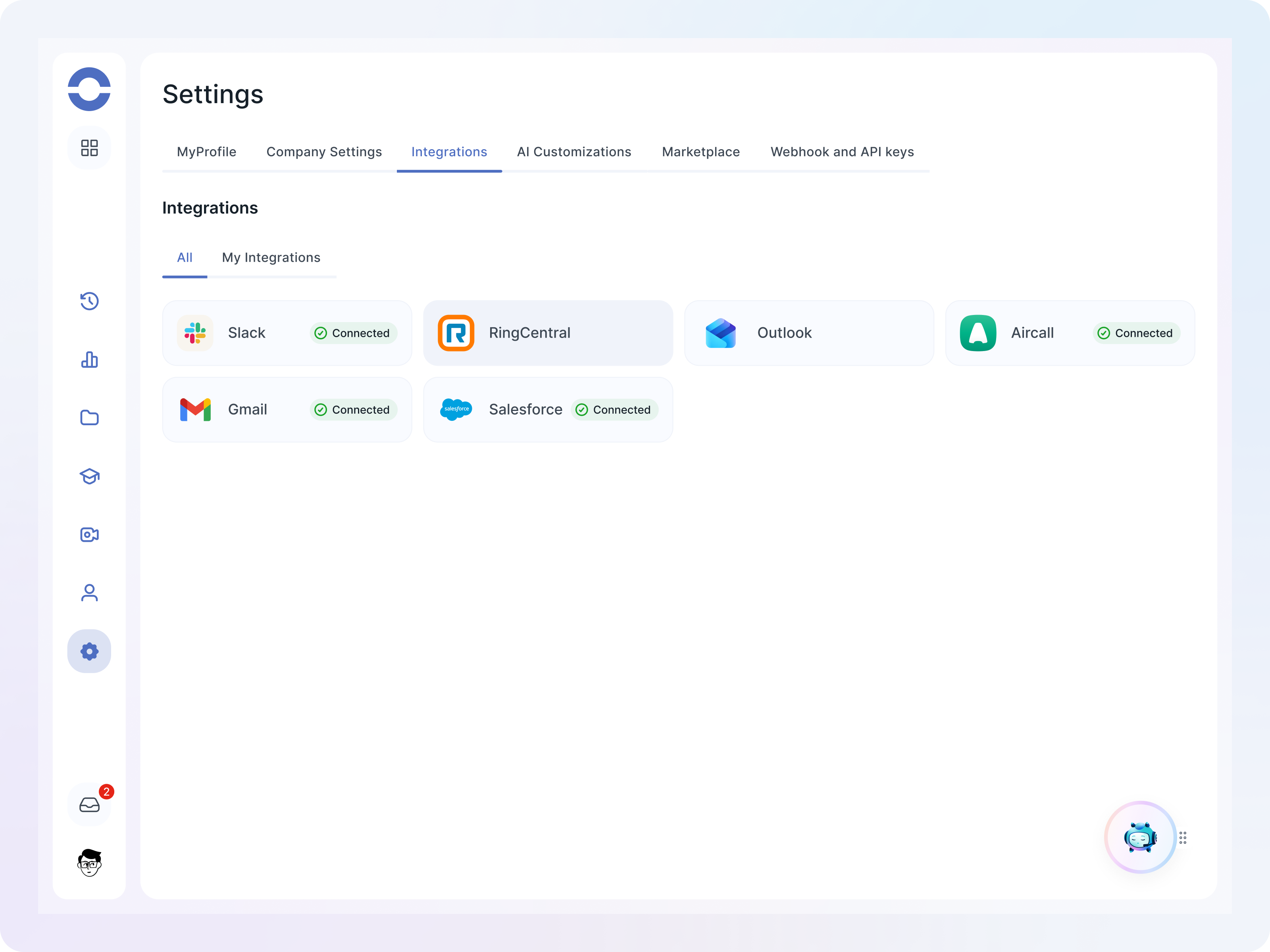Open the Outlook integration card
This screenshot has height=952, width=1270.
click(808, 333)
